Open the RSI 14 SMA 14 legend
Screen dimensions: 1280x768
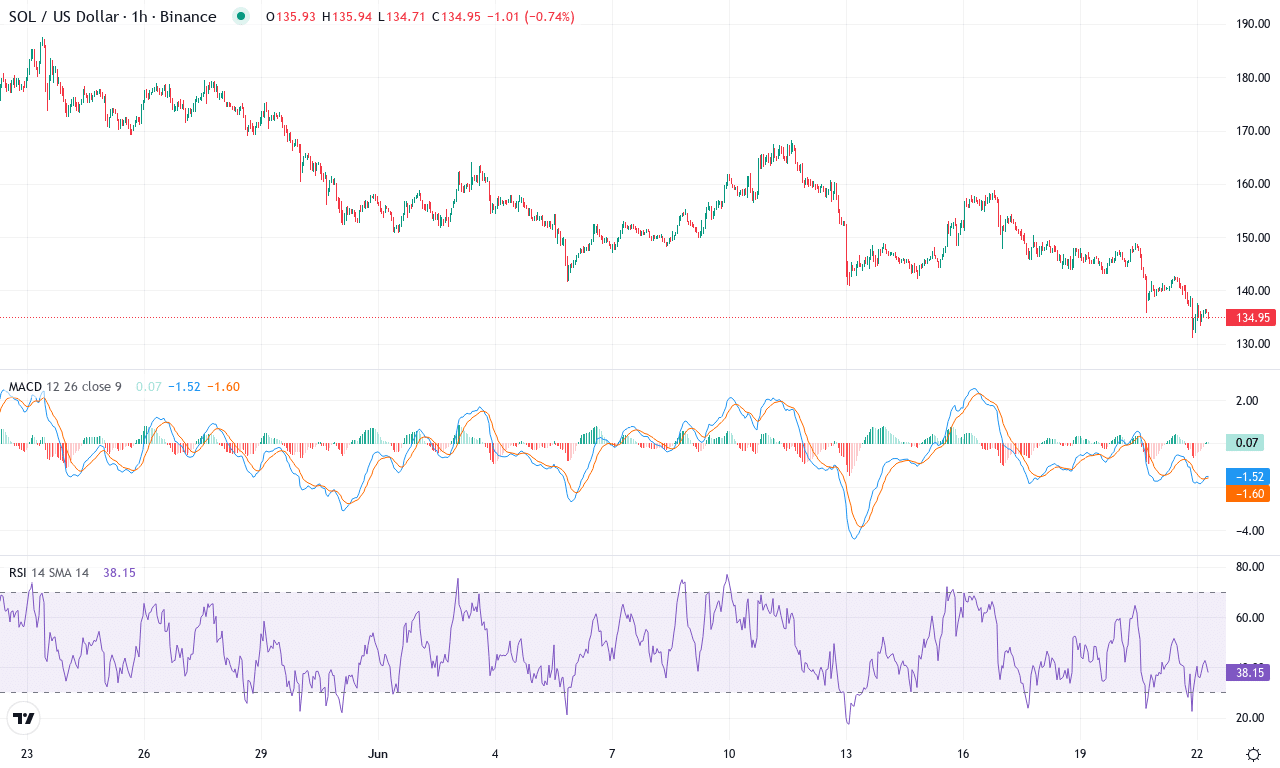pos(49,573)
